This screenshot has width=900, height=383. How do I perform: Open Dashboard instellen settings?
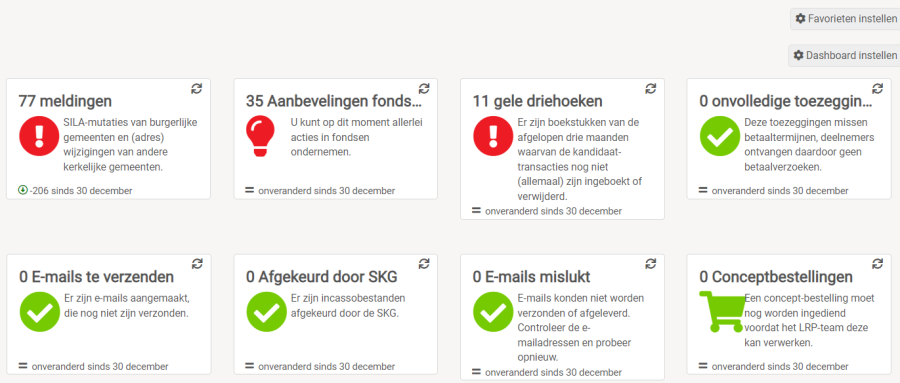click(x=845, y=56)
